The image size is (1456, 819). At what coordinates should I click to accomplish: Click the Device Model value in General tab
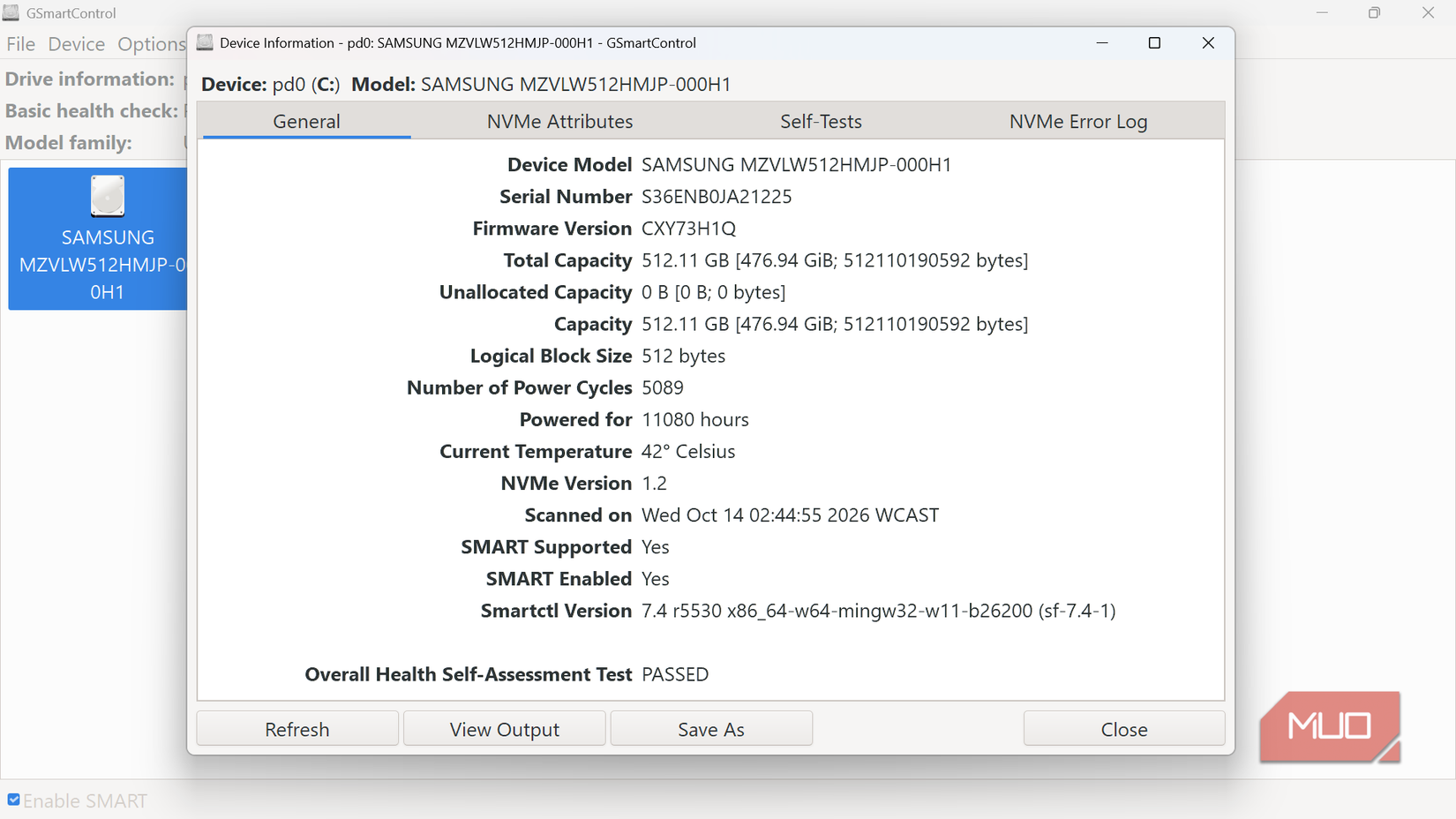pyautogui.click(x=797, y=165)
